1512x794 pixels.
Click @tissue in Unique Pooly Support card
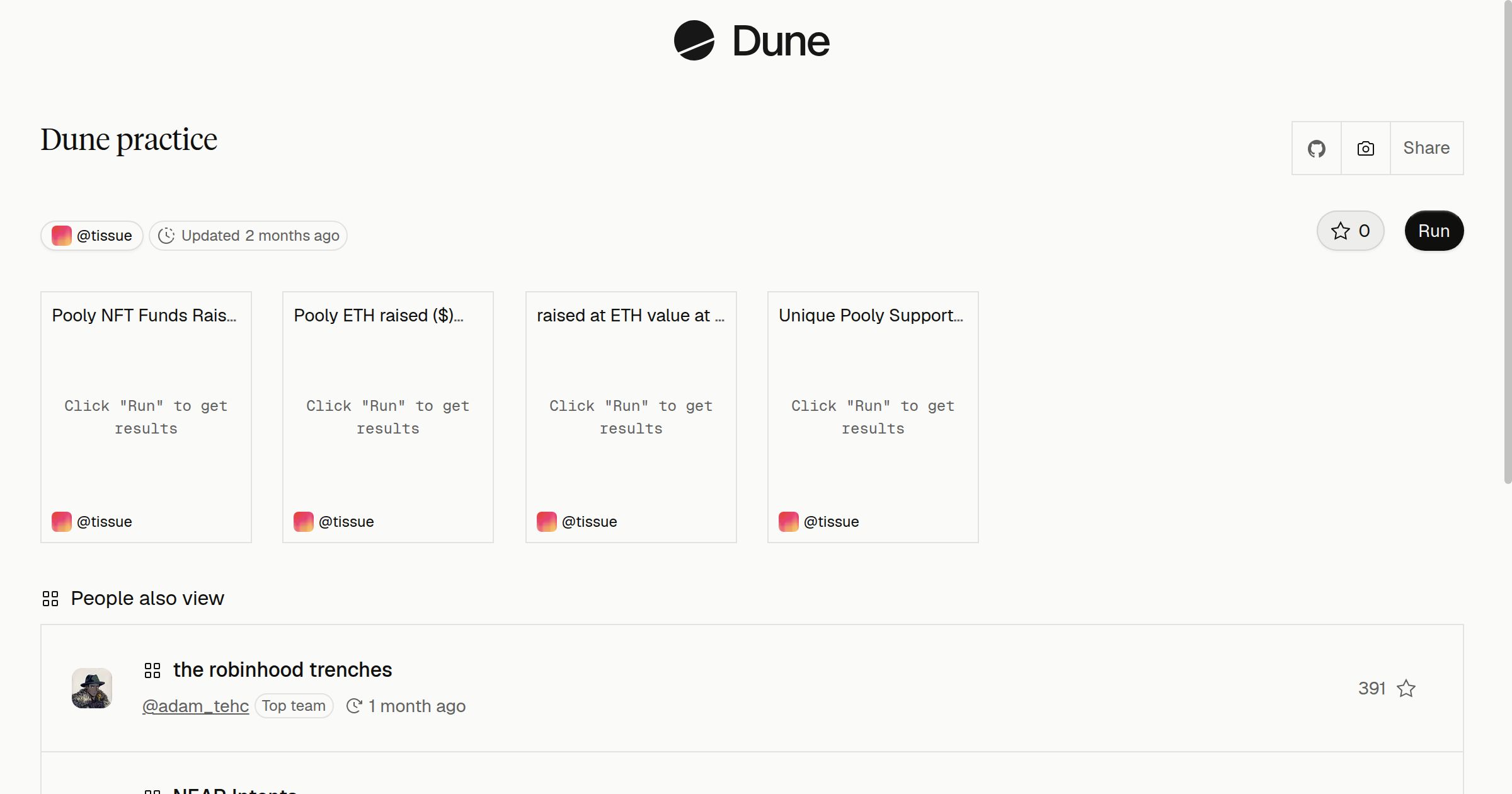[x=831, y=522]
